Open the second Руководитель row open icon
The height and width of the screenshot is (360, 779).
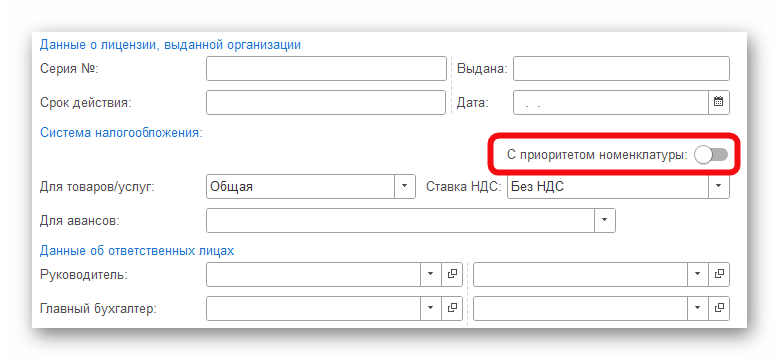(719, 274)
